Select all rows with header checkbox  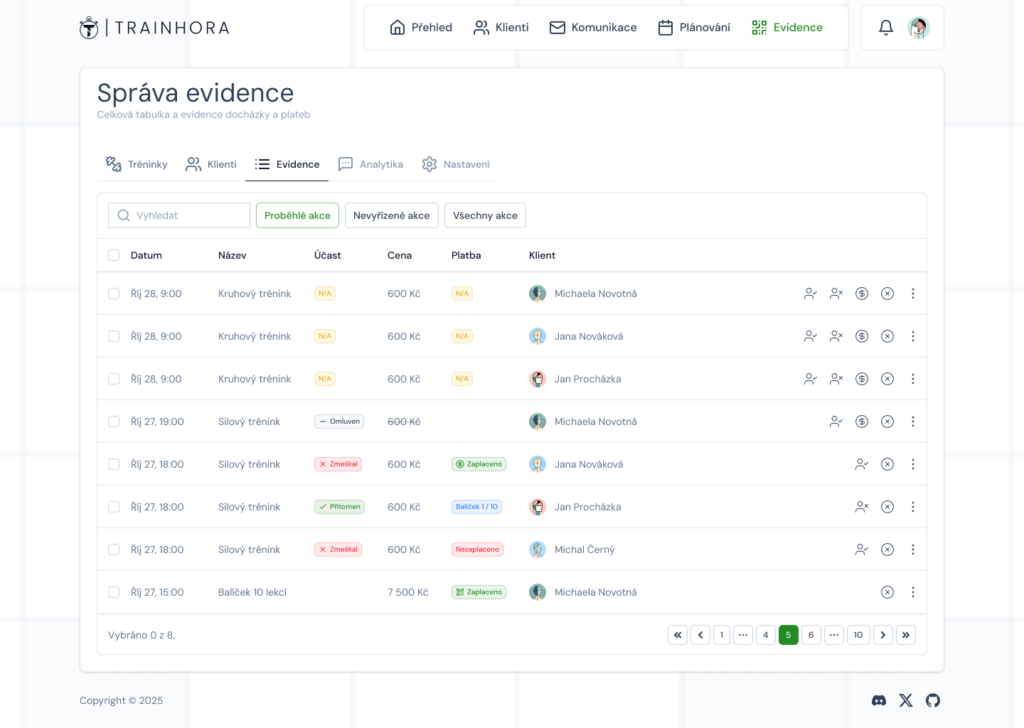click(114, 256)
